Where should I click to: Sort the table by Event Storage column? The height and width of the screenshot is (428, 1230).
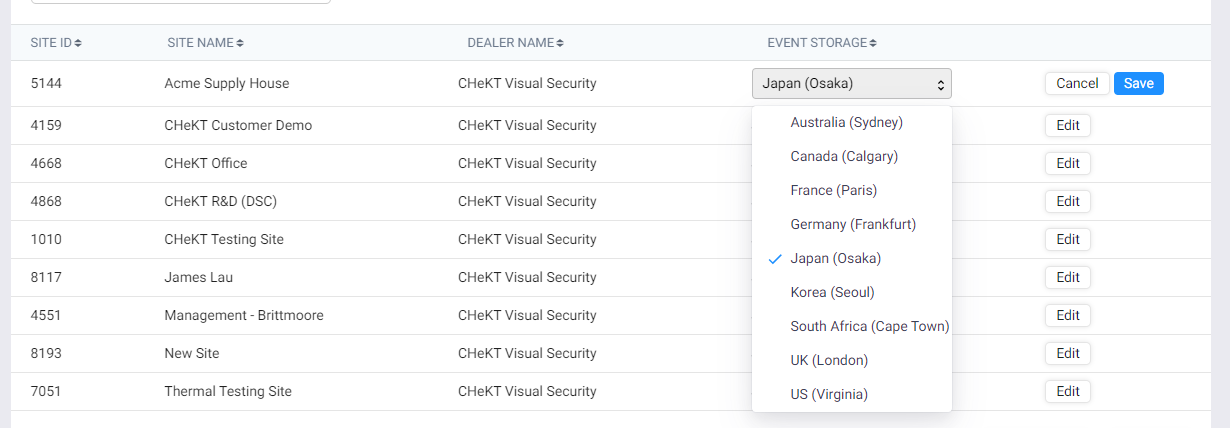[821, 43]
